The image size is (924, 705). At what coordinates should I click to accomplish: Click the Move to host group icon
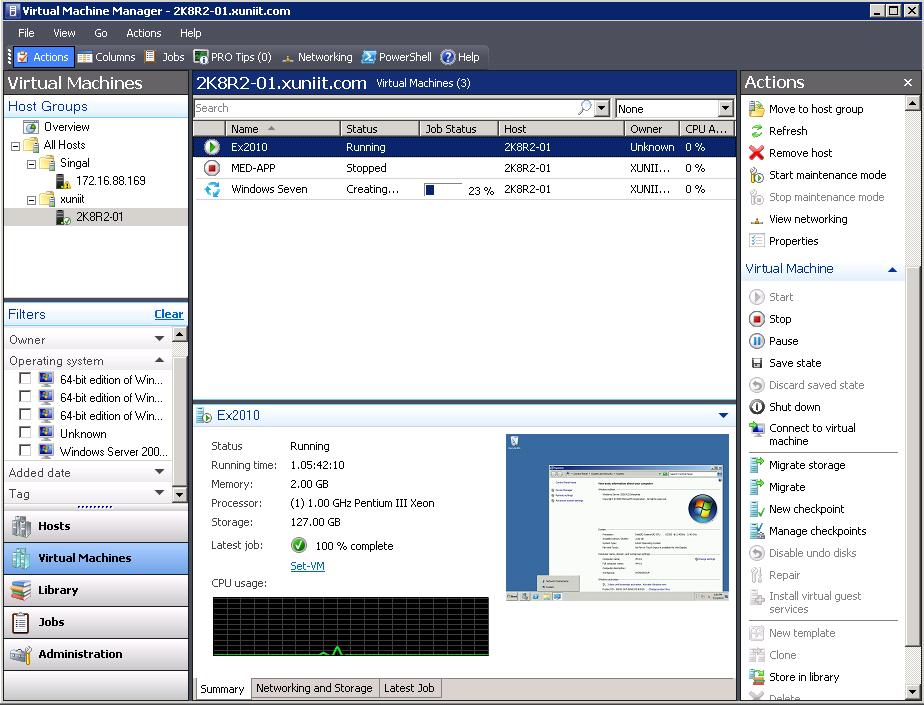[757, 109]
